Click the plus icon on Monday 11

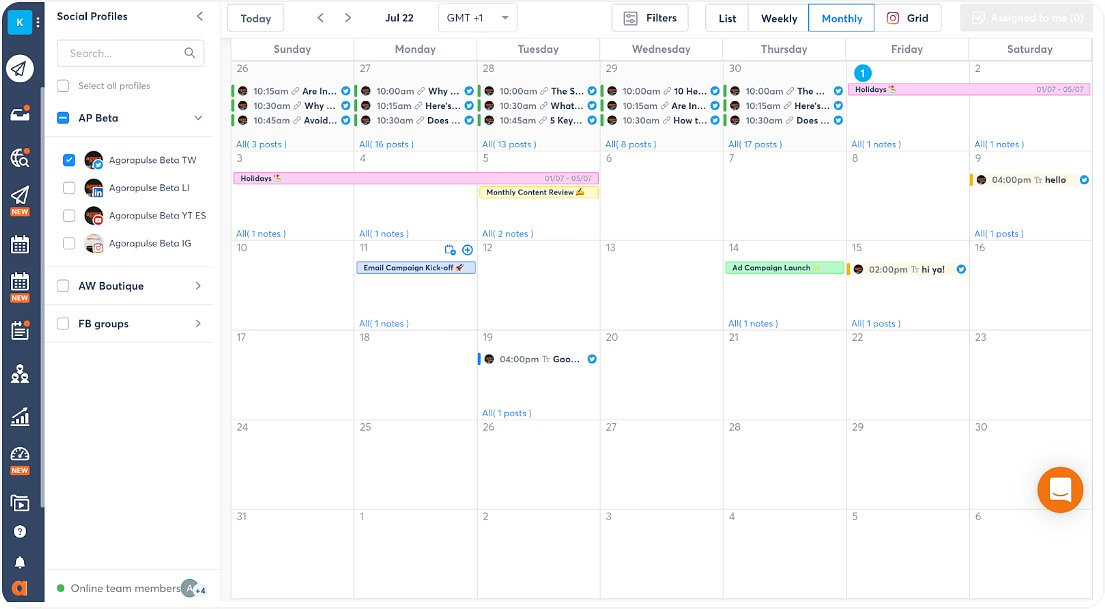(467, 250)
